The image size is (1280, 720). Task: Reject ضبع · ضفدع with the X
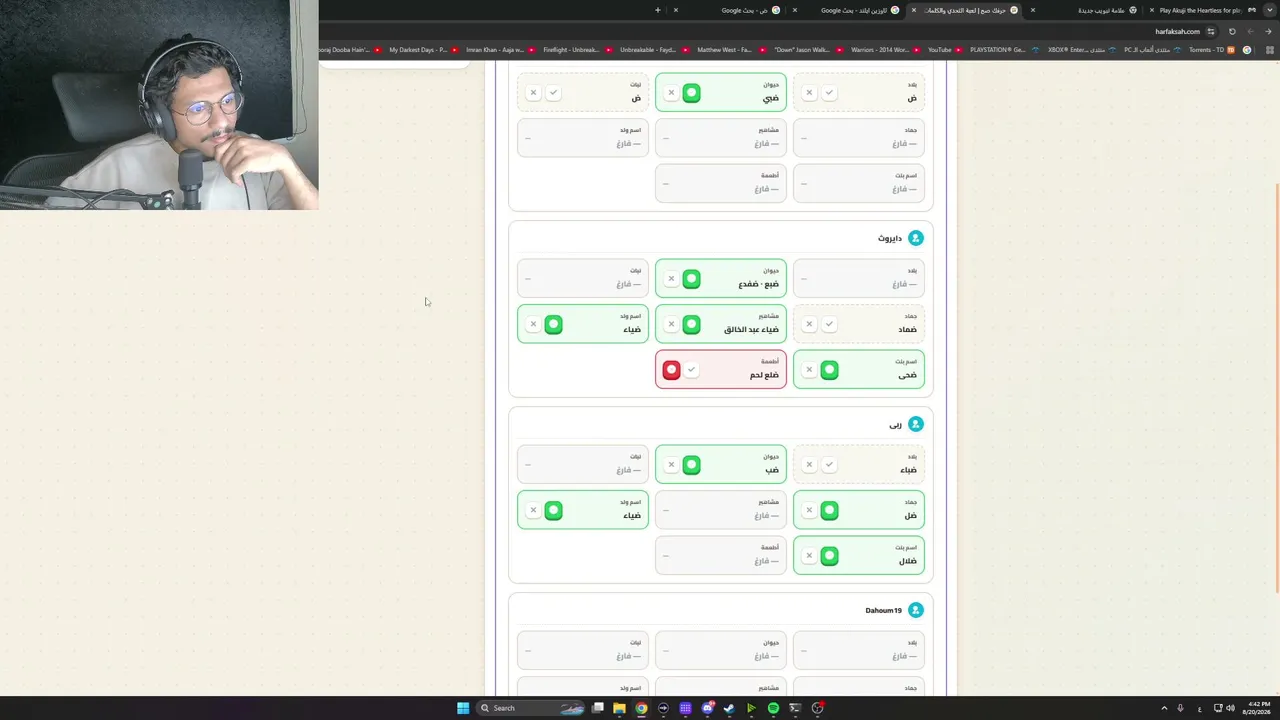point(671,279)
